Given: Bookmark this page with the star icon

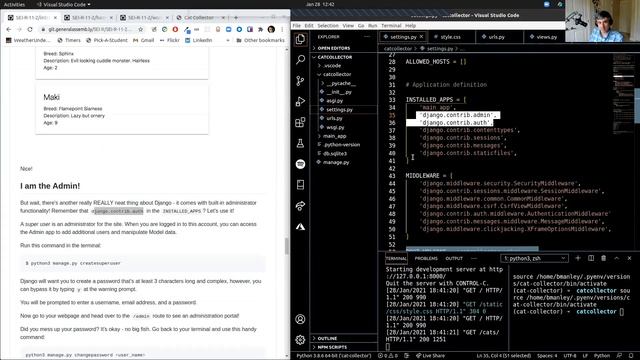Looking at the screenshot, I should pyautogui.click(x=141, y=29).
